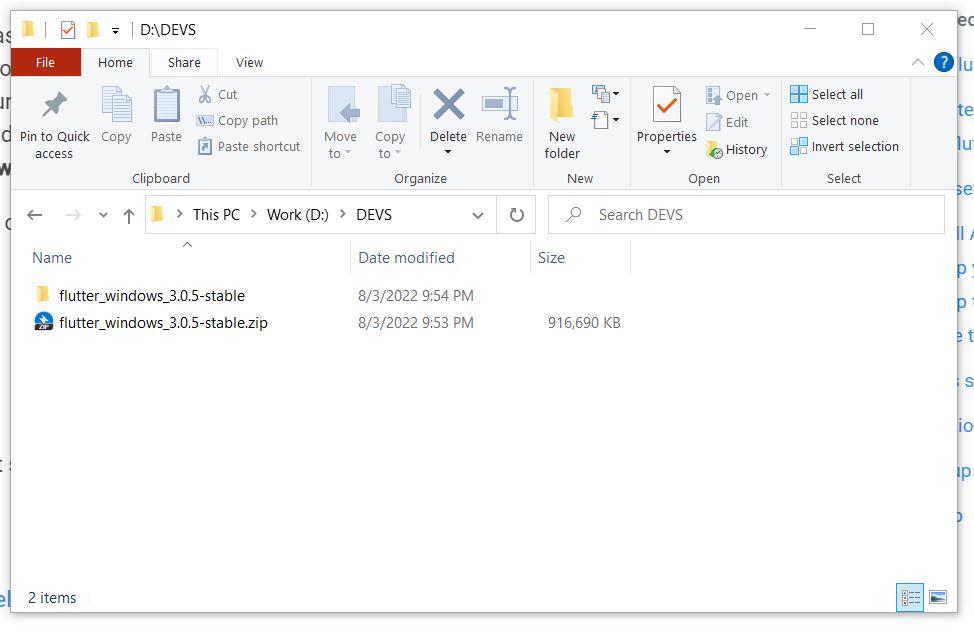
Task: Click the Rename icon
Action: pyautogui.click(x=500, y=104)
